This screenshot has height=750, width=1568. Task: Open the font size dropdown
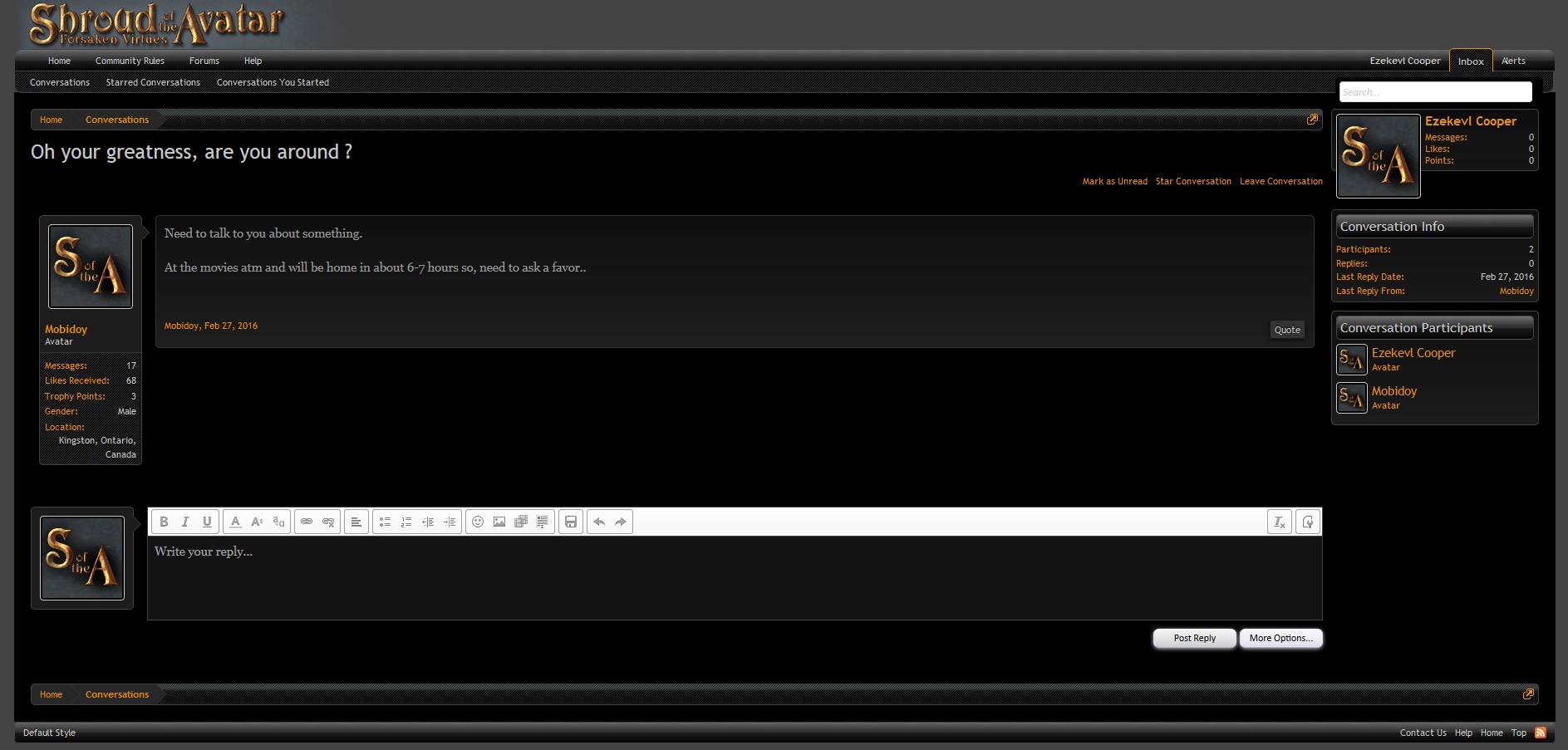pos(257,522)
